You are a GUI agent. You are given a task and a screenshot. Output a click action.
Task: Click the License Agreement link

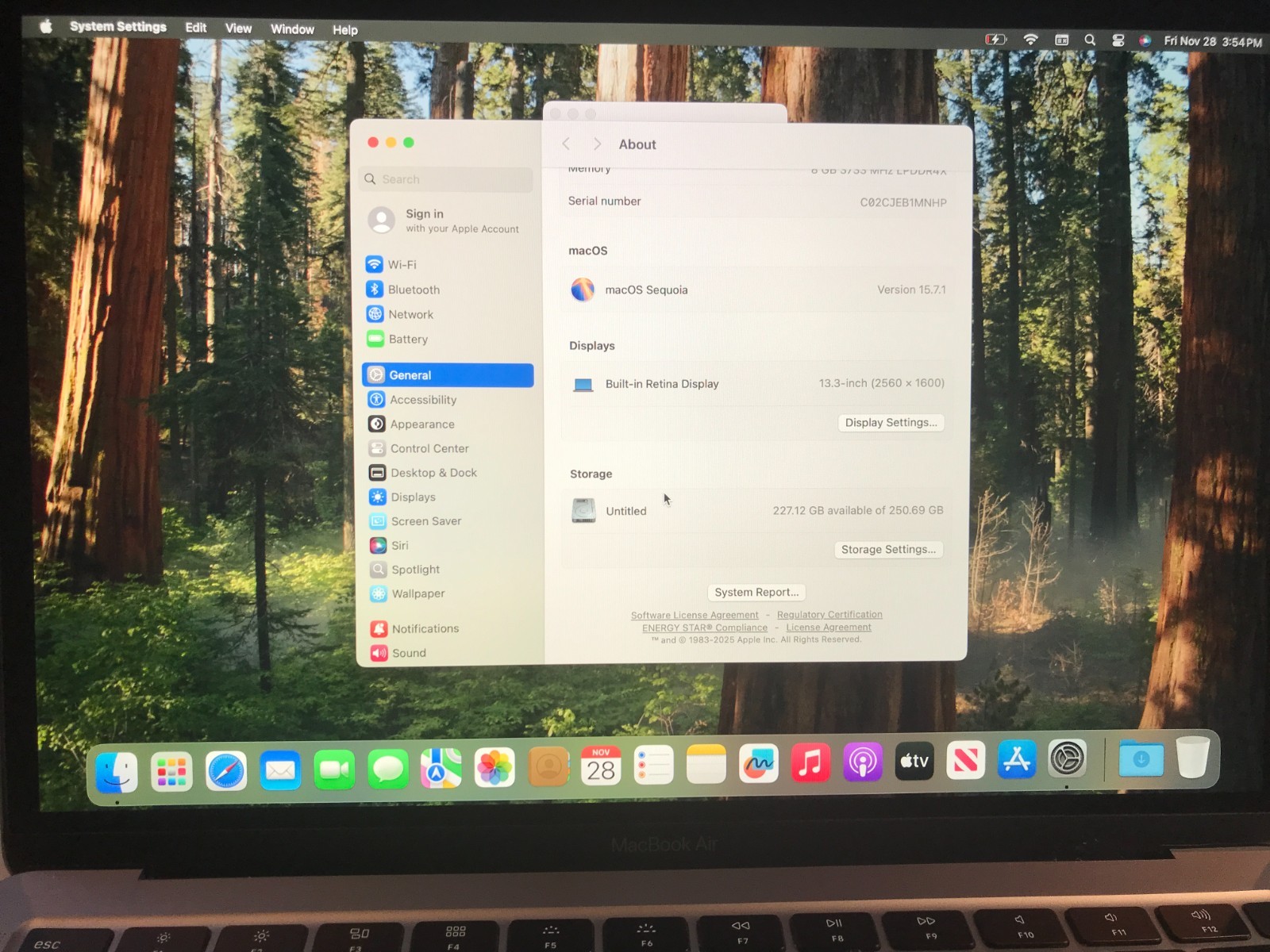[x=829, y=628]
